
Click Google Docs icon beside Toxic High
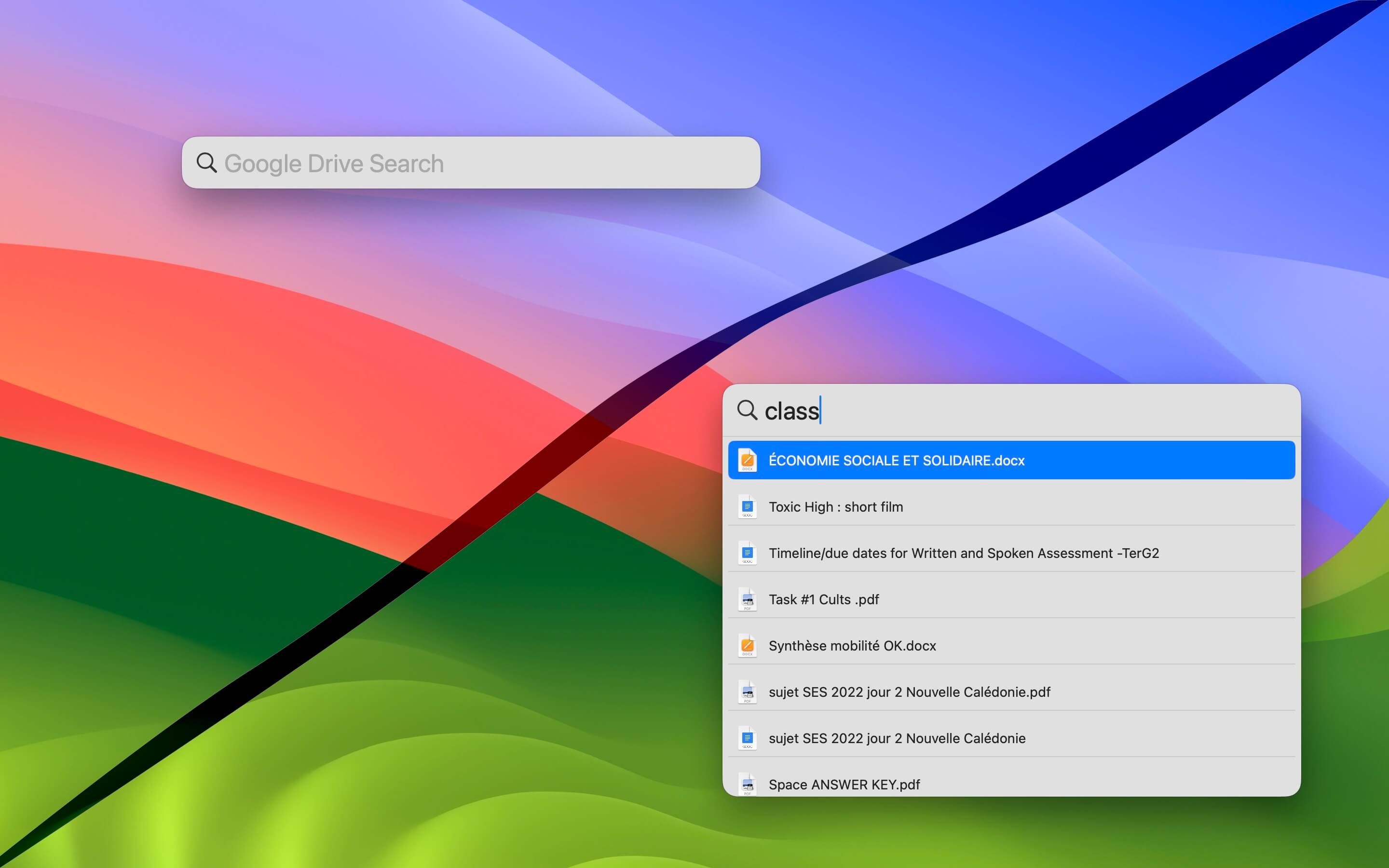click(747, 506)
